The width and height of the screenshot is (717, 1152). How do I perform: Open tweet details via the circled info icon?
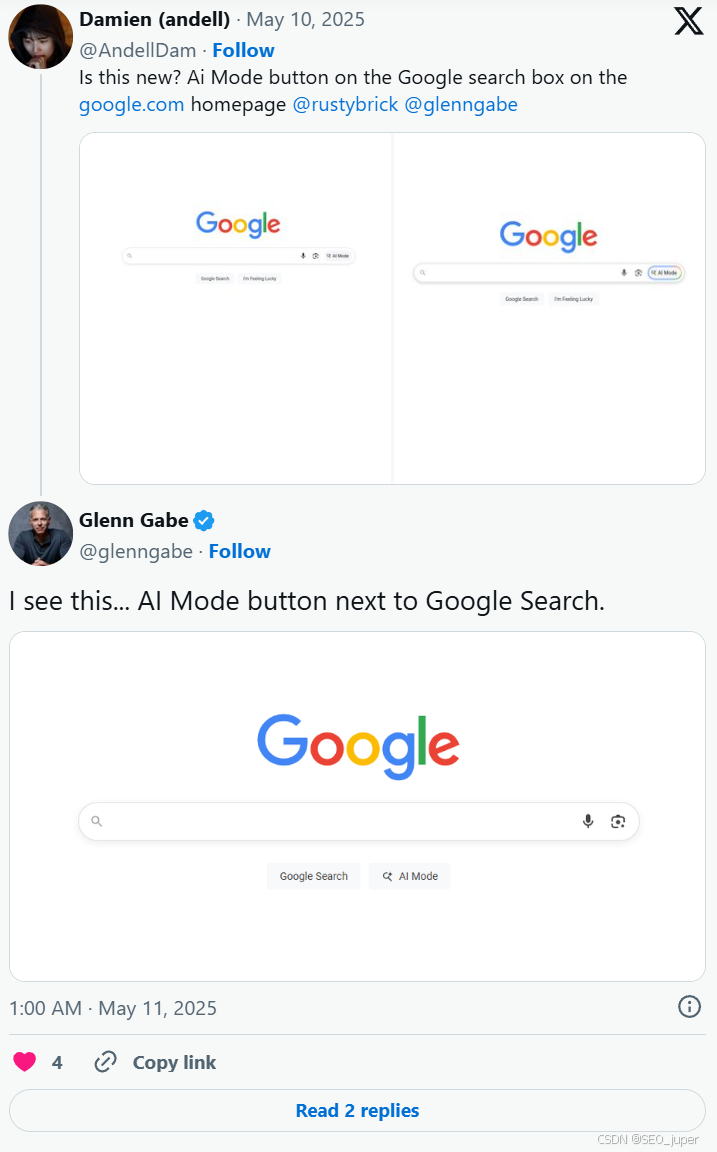(689, 1007)
